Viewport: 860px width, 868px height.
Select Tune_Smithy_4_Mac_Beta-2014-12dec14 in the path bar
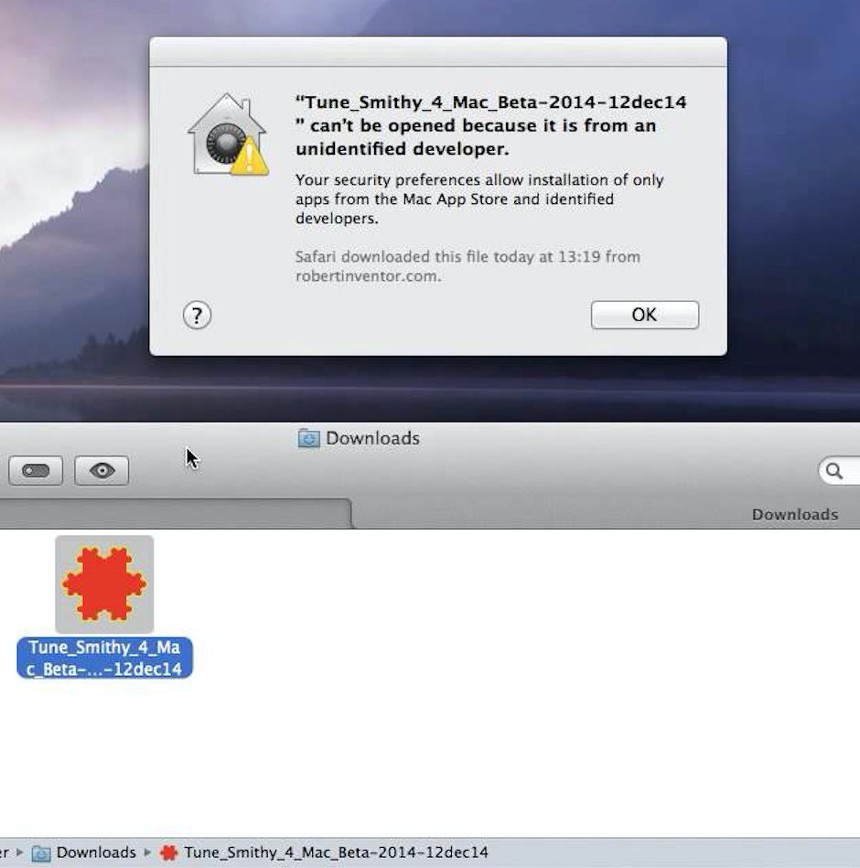click(x=335, y=853)
